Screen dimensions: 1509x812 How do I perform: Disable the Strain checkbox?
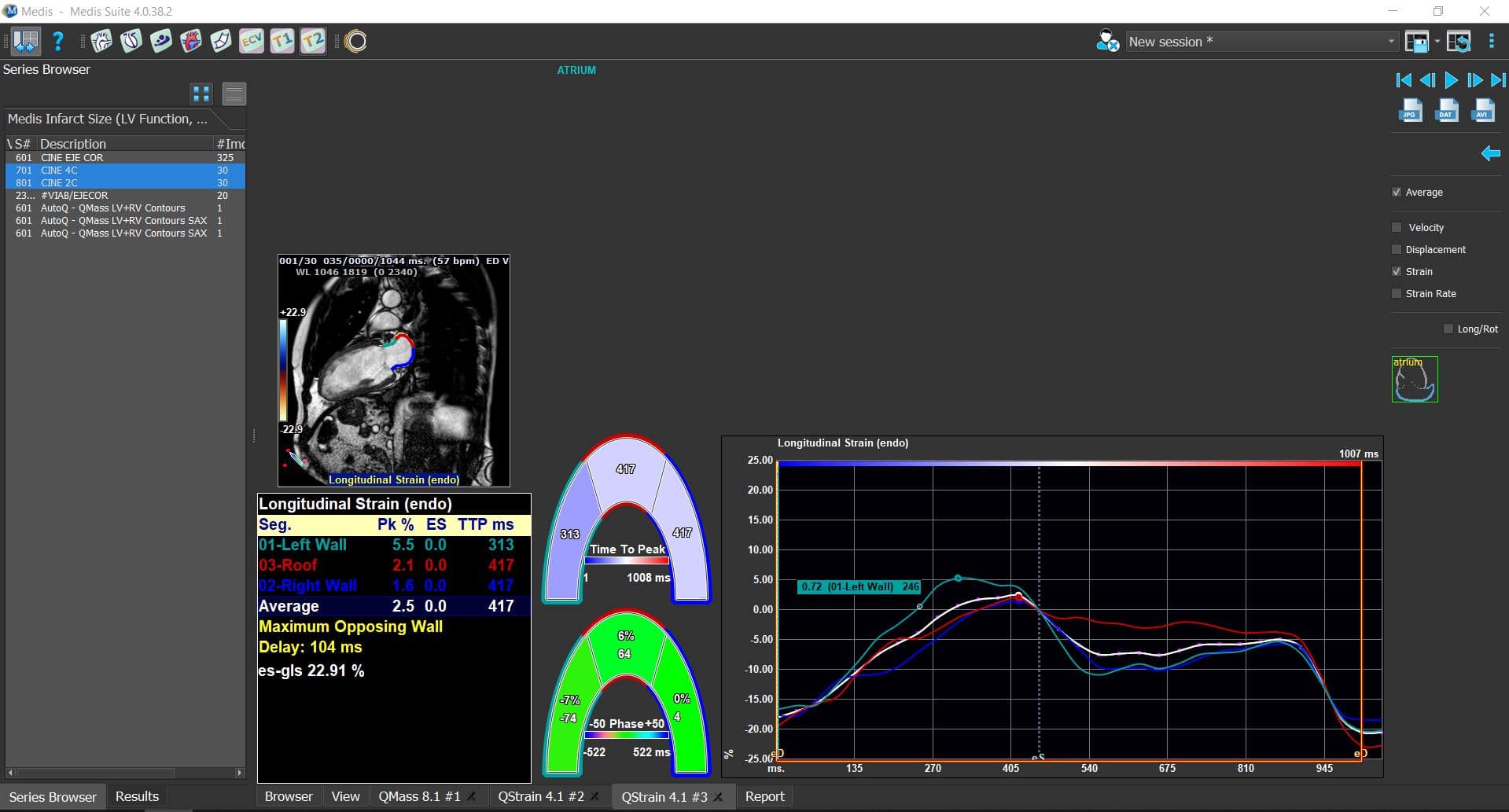[1397, 271]
